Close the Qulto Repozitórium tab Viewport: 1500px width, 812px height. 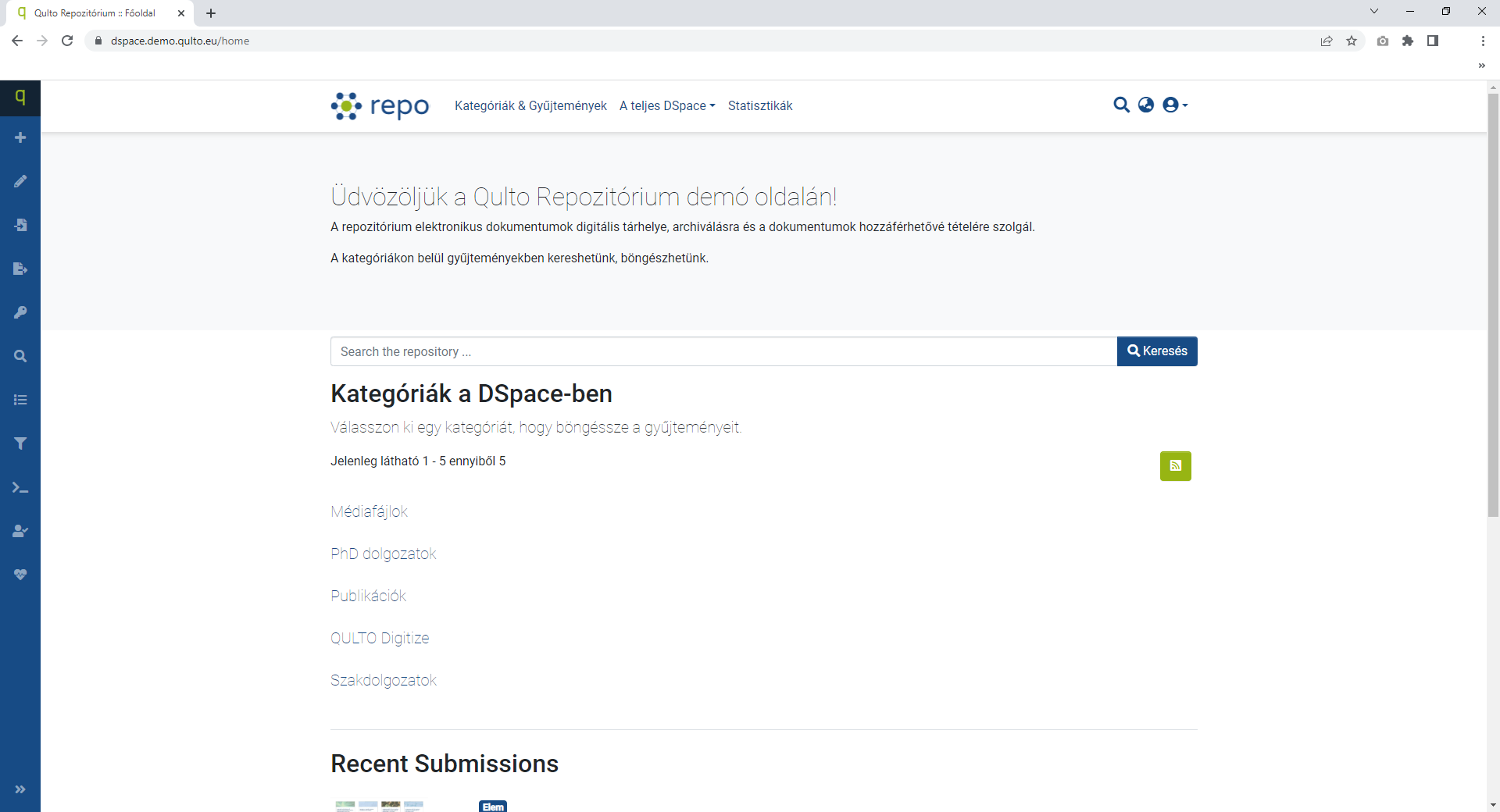click(181, 13)
